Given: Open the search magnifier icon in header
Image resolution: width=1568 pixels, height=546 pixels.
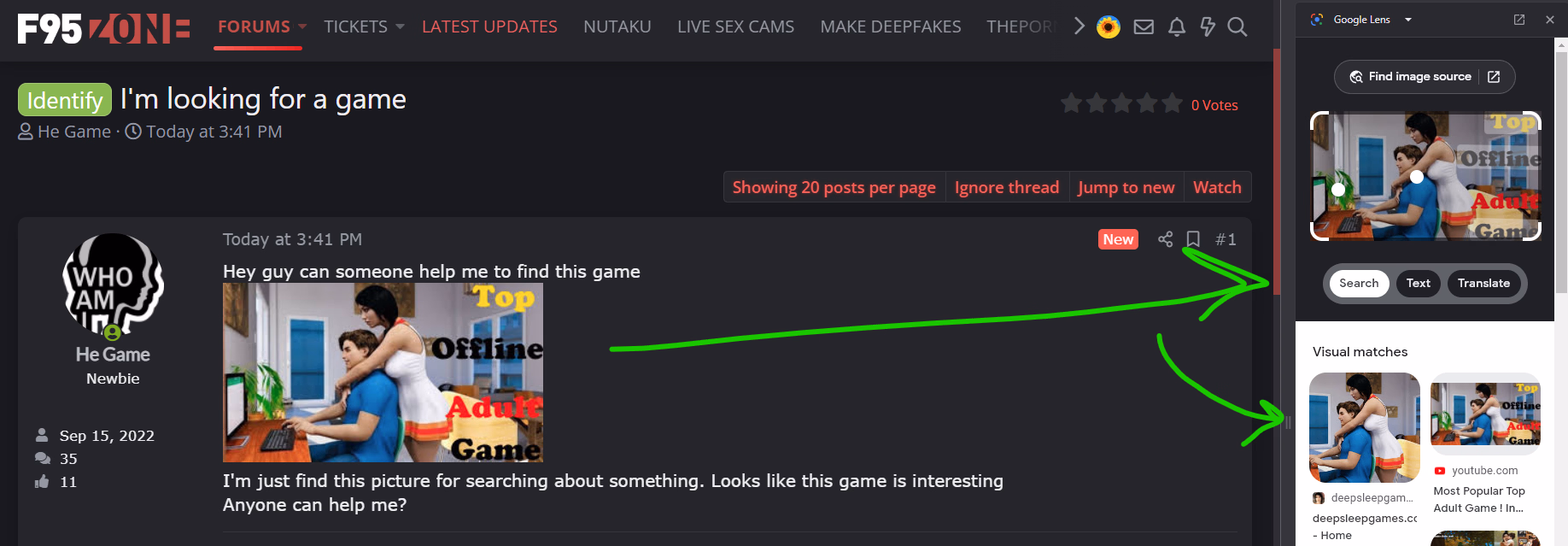Looking at the screenshot, I should (x=1237, y=27).
